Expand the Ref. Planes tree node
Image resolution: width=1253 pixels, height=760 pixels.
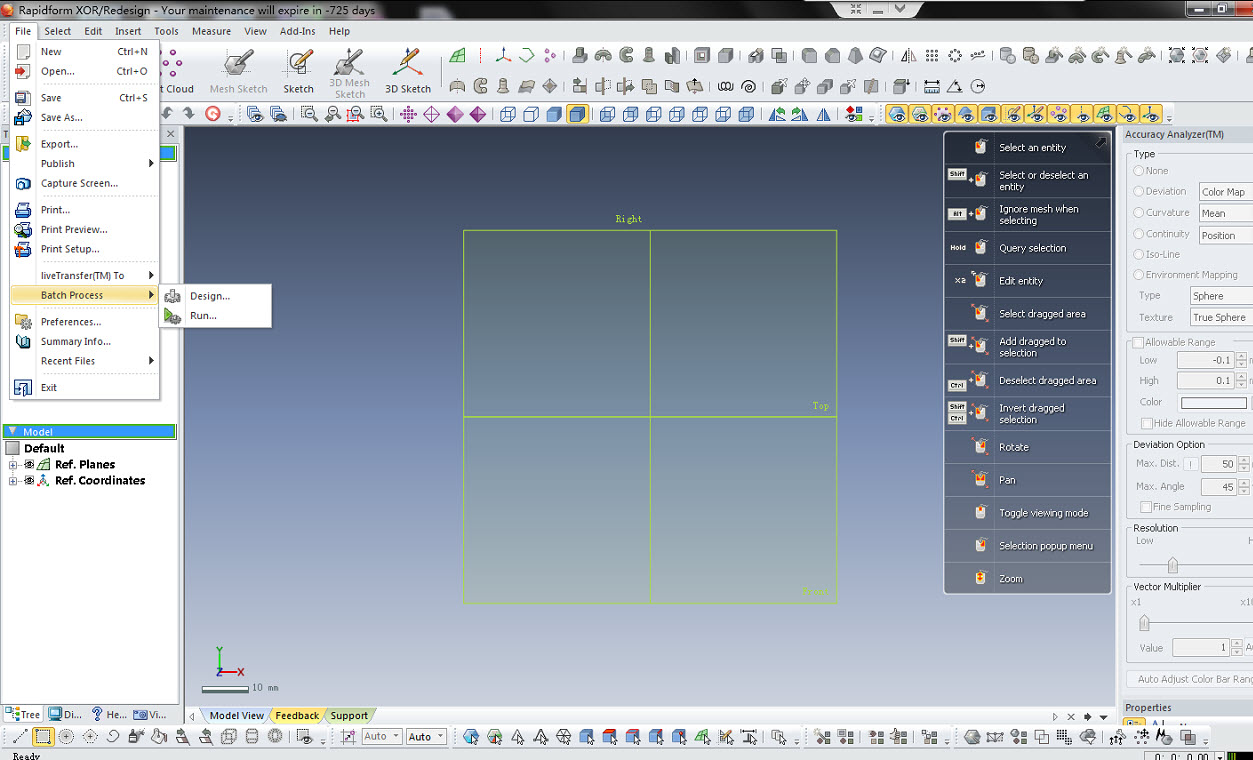tap(13, 465)
